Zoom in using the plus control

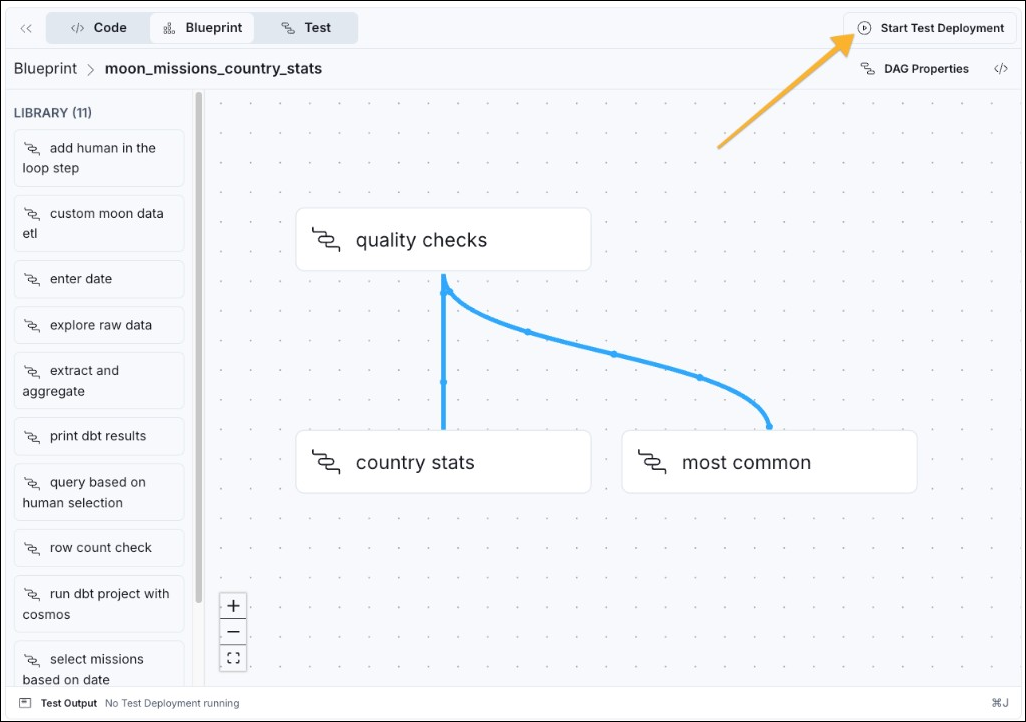(233, 605)
